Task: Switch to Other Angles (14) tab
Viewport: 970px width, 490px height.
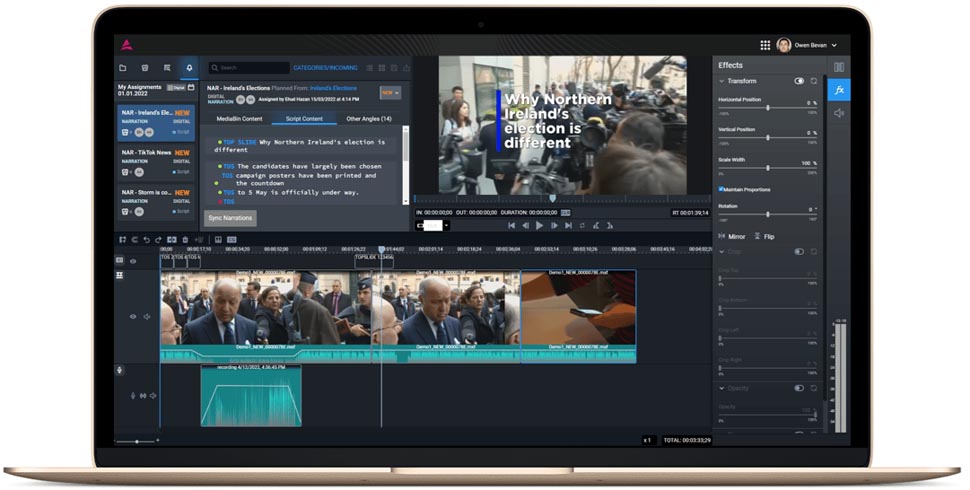Action: (x=368, y=119)
